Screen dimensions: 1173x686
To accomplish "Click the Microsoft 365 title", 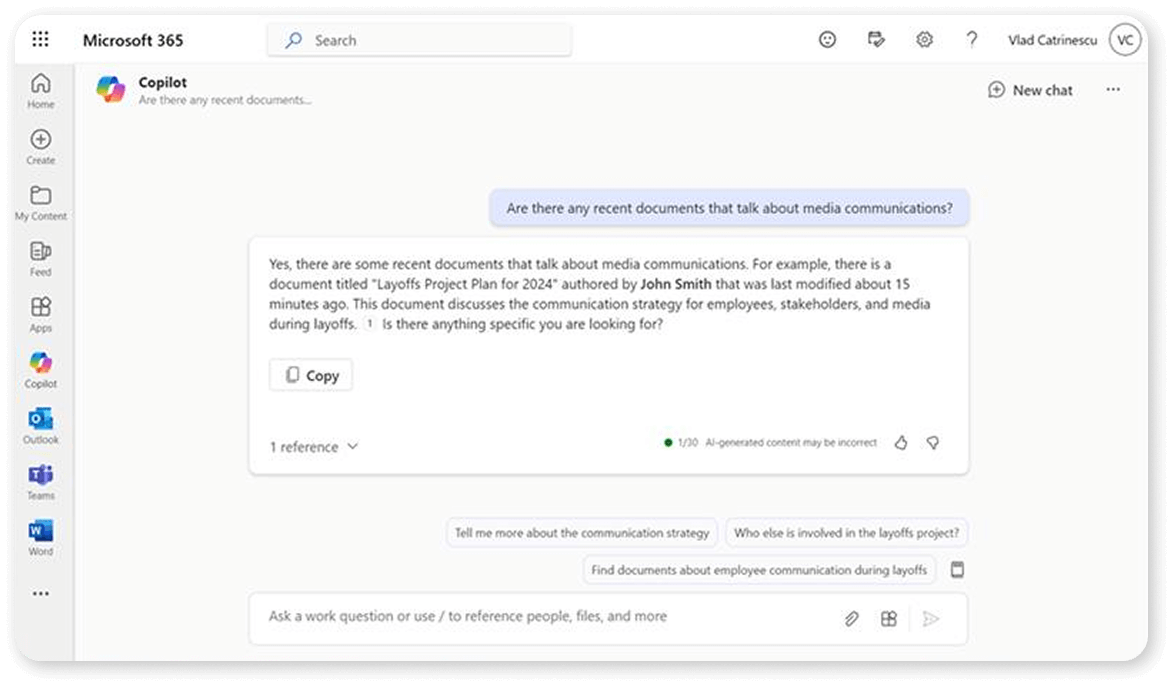I will pyautogui.click(x=133, y=40).
